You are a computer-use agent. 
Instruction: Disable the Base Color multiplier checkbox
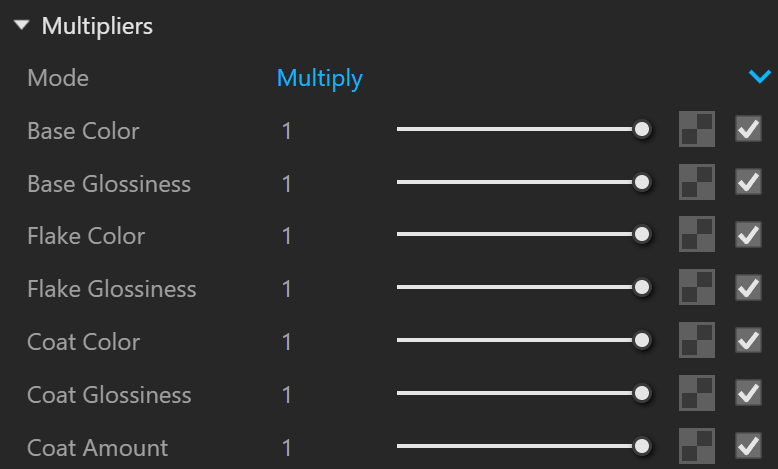(748, 129)
